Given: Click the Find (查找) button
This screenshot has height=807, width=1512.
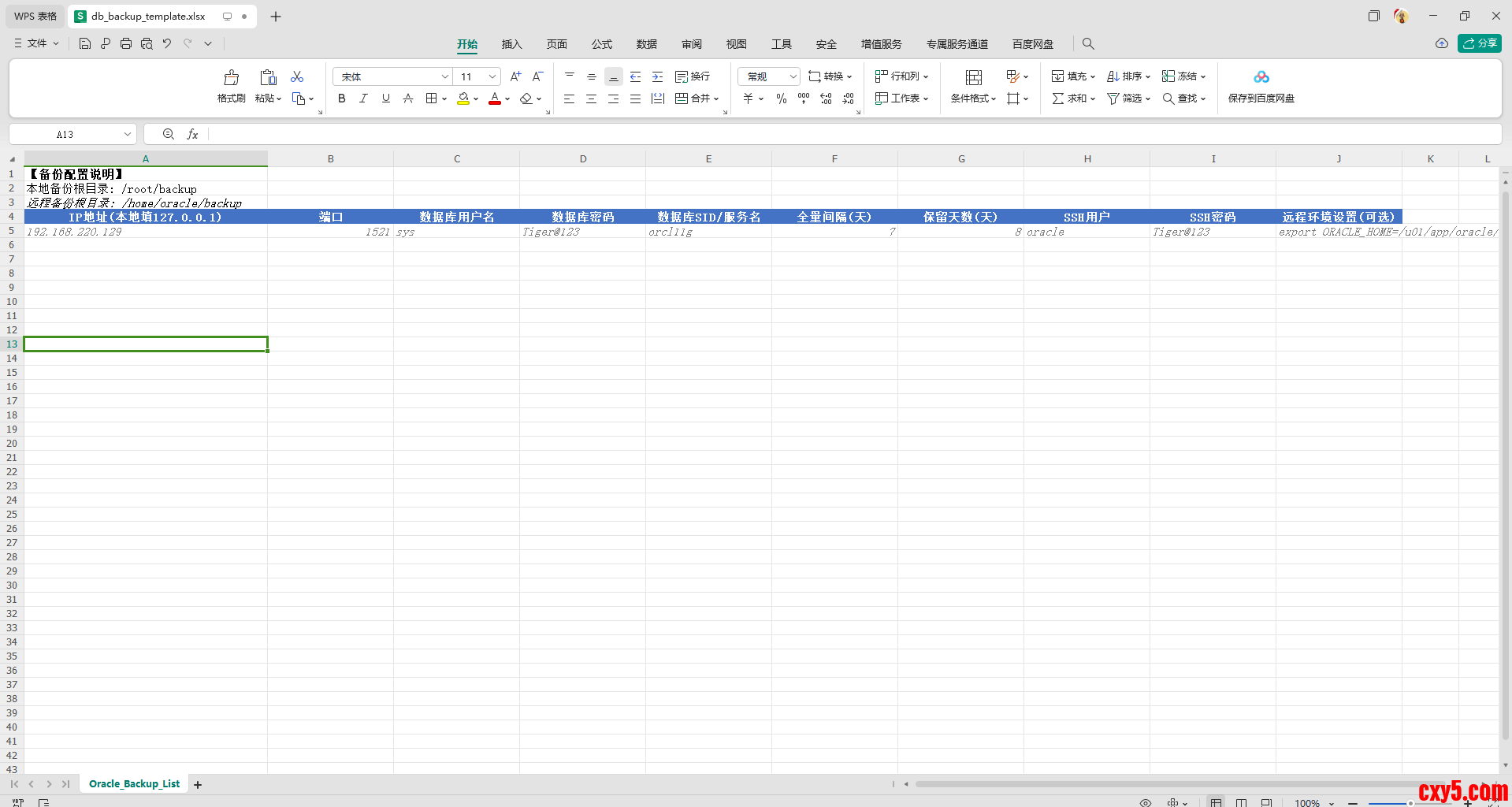Looking at the screenshot, I should 1183,99.
